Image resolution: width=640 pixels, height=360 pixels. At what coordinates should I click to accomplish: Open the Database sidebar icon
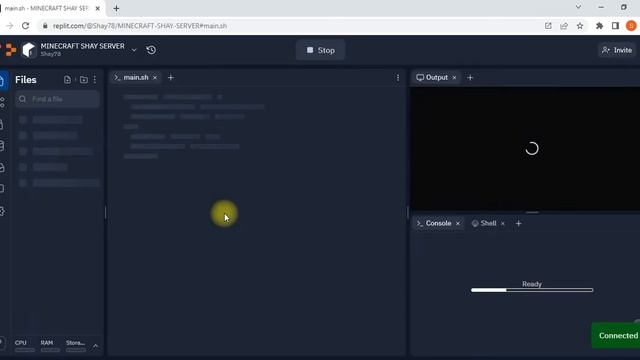[2, 145]
